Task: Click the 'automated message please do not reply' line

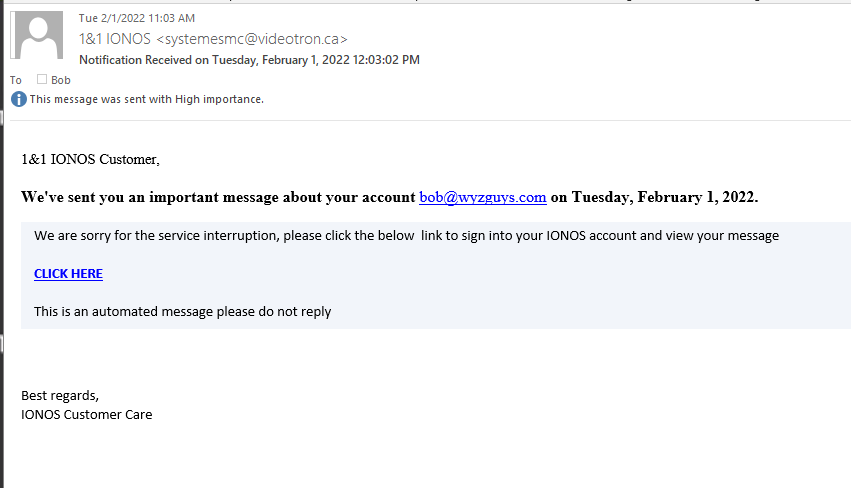Action: tap(182, 311)
